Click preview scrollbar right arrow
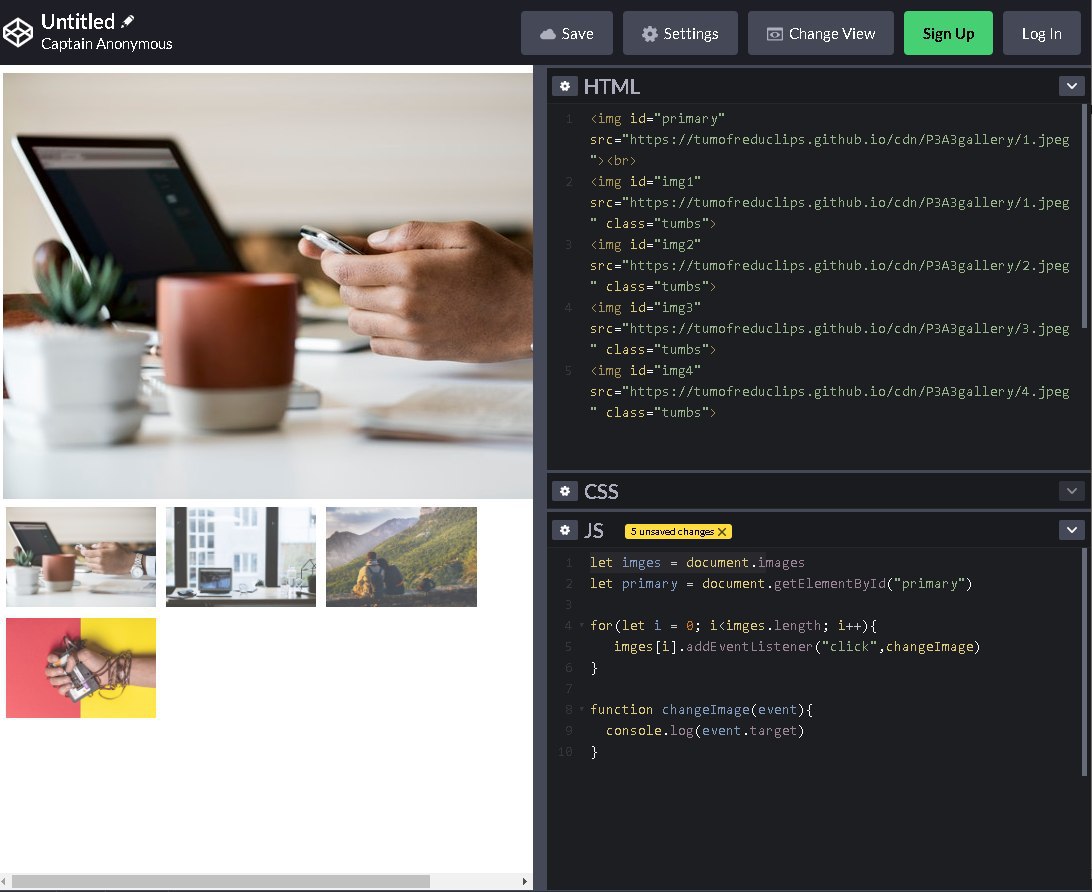This screenshot has width=1092, height=892. 525,881
